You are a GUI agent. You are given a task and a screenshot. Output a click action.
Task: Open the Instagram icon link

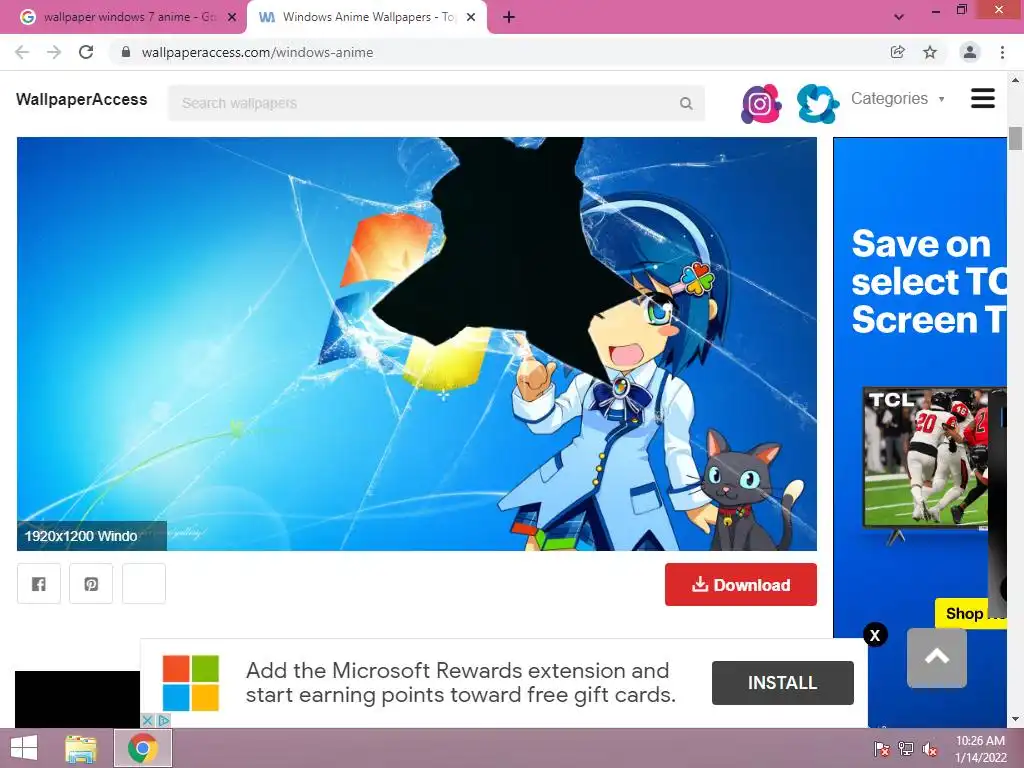click(761, 103)
